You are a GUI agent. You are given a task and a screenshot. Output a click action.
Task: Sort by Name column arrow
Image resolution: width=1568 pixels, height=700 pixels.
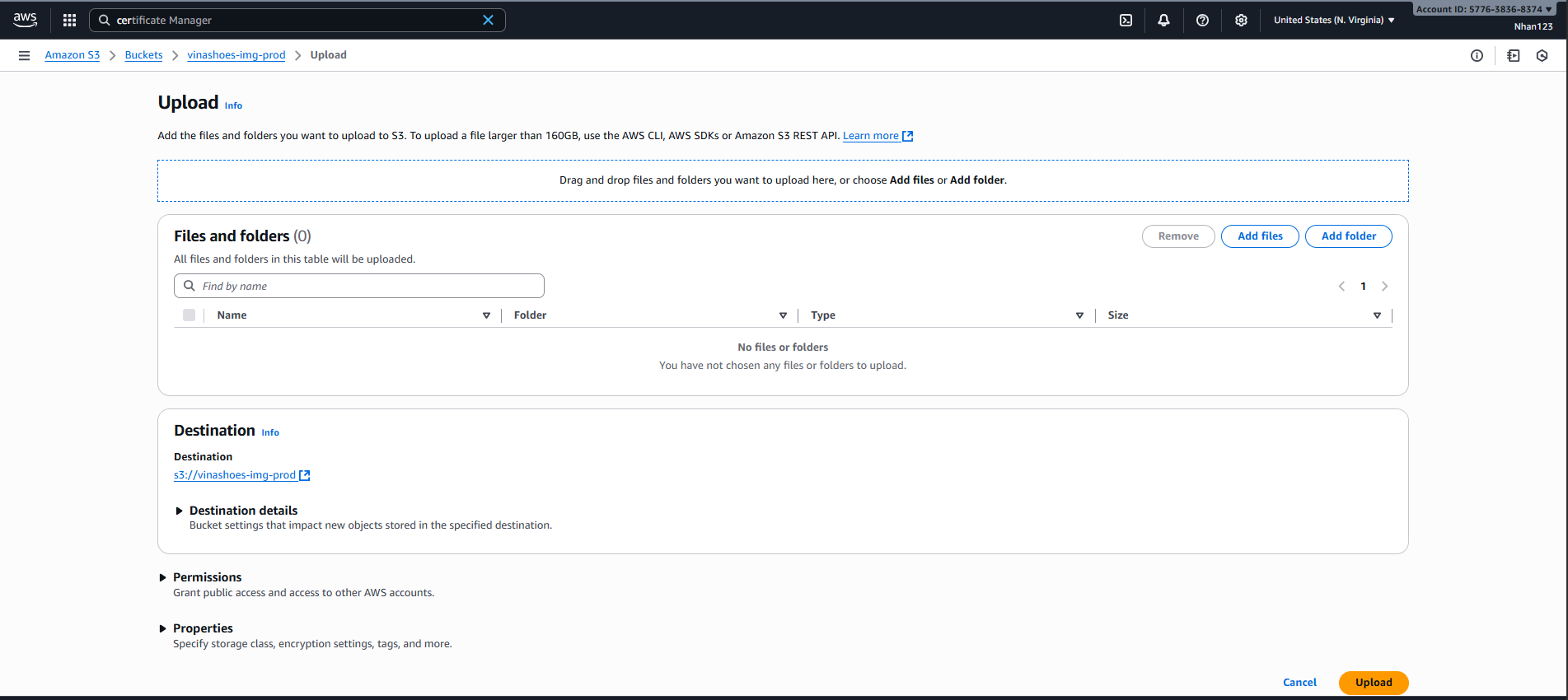pos(486,315)
